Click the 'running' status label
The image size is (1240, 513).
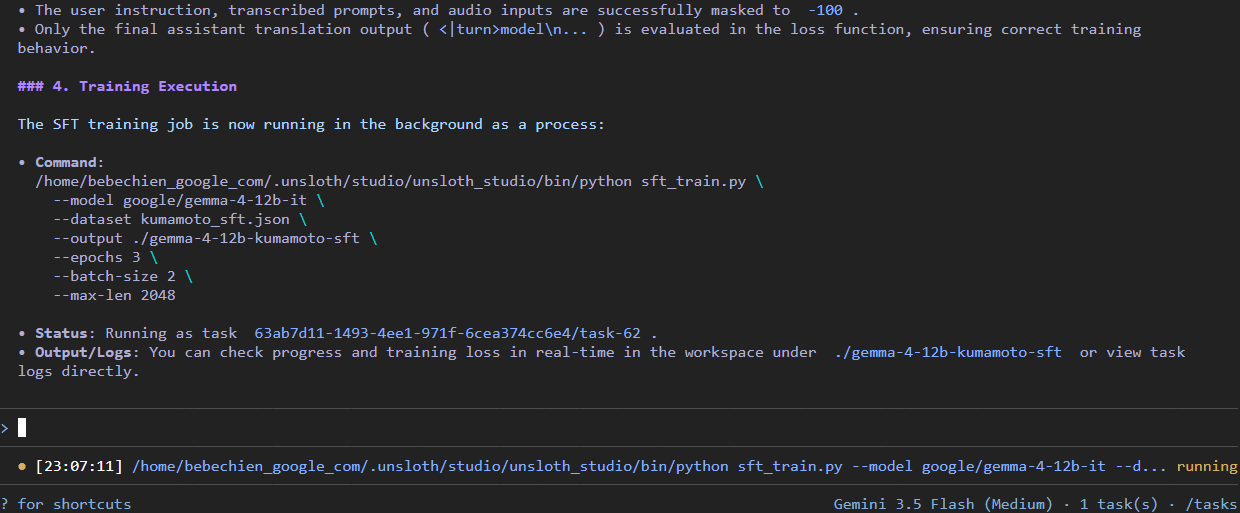point(1207,467)
